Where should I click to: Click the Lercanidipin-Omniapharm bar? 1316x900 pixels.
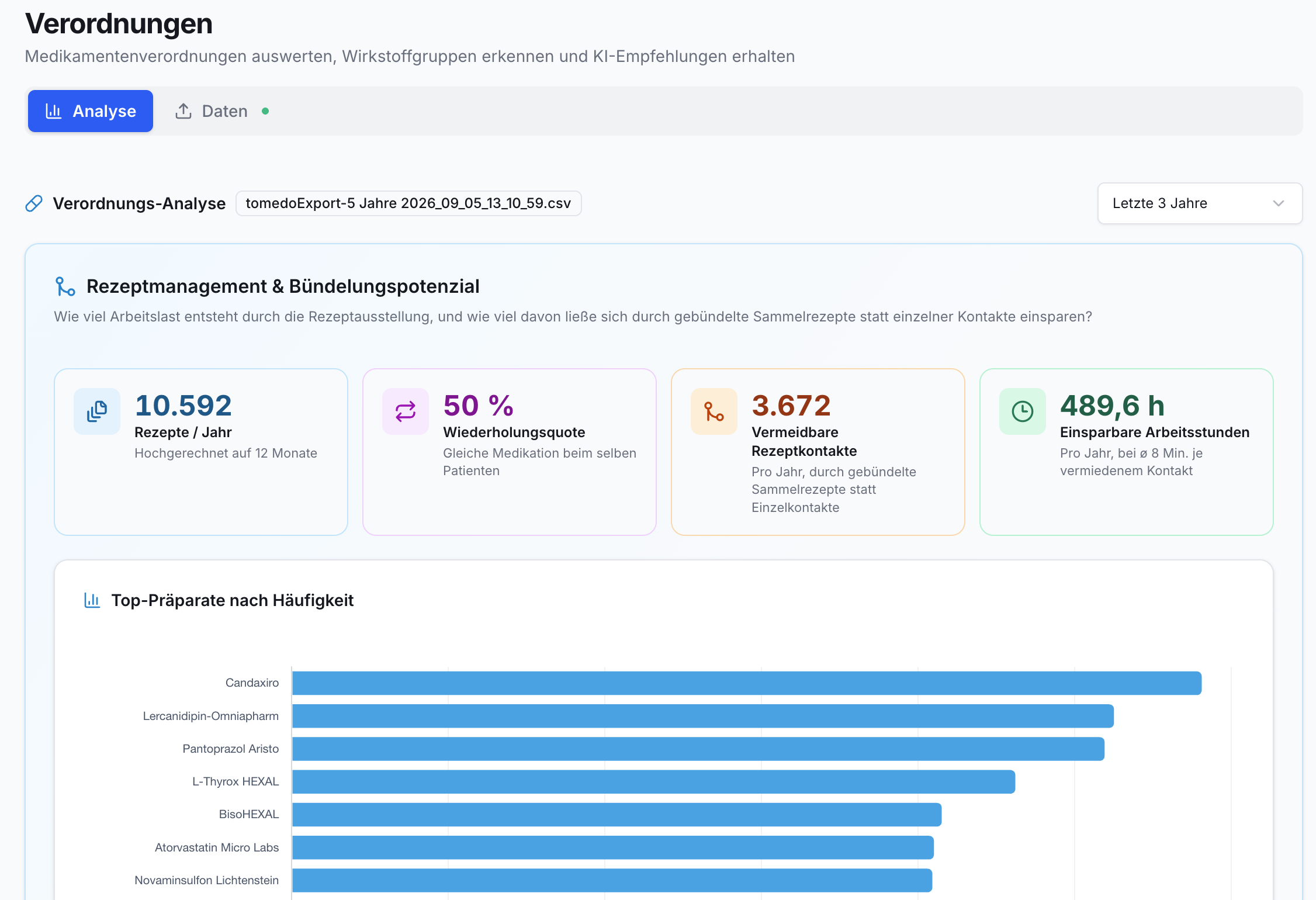point(703,716)
